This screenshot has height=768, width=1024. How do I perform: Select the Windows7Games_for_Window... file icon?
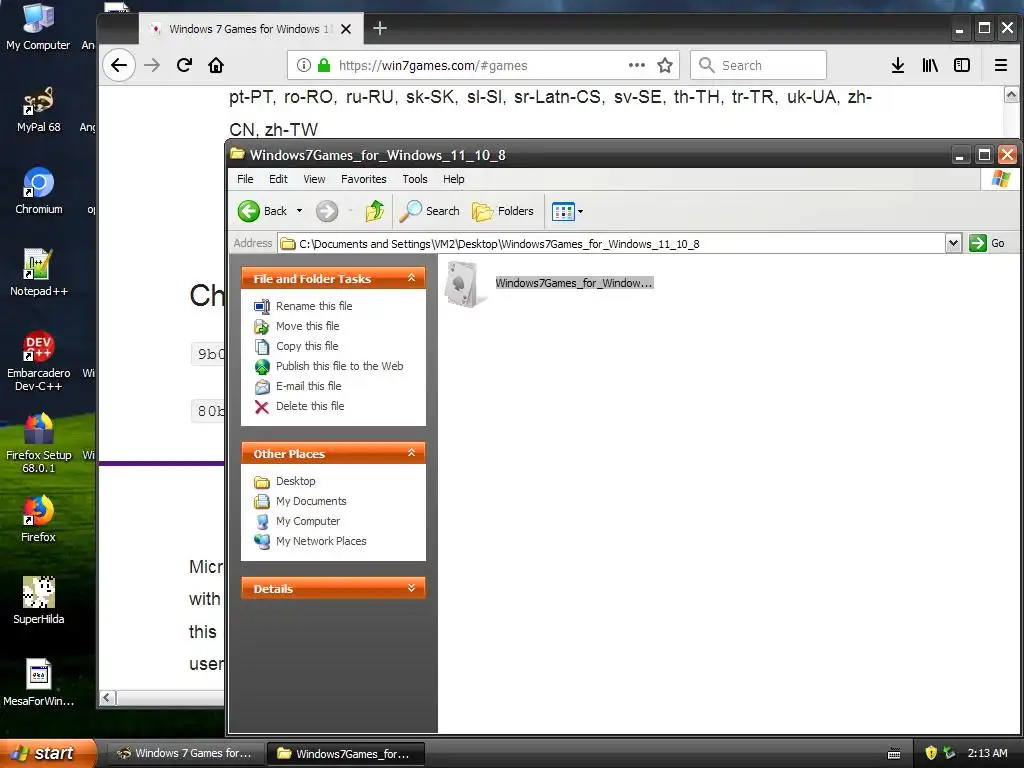464,283
